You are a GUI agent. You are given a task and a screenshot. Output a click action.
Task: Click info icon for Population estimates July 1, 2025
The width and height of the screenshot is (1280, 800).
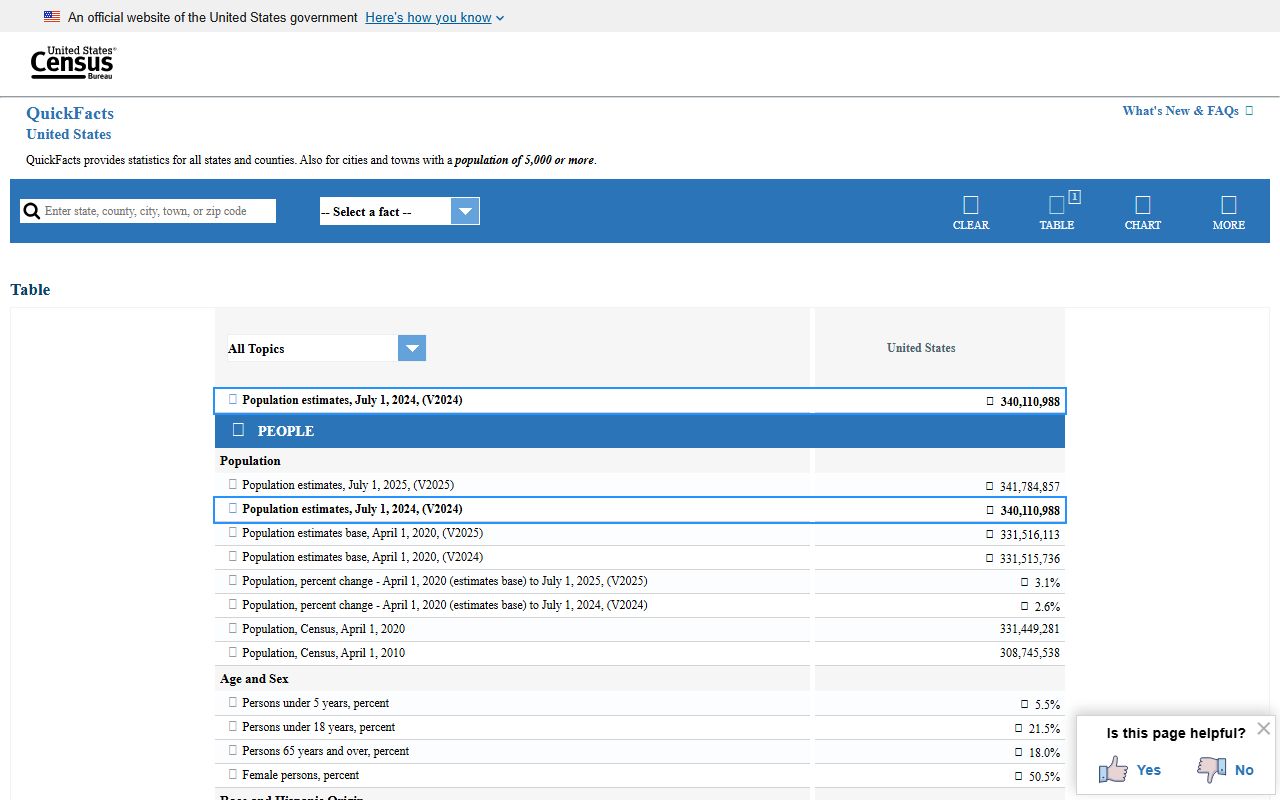233,484
